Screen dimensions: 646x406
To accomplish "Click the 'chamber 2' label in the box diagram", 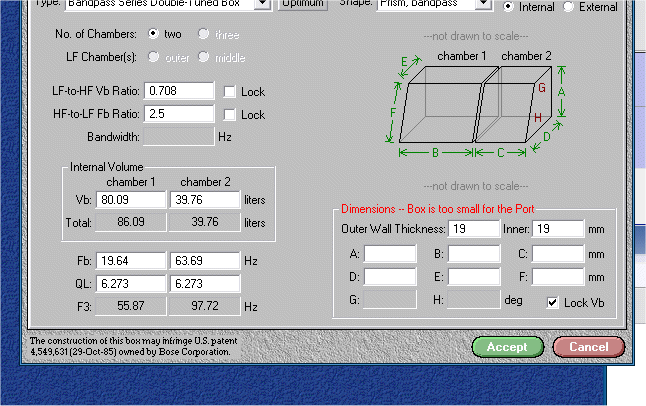I will 526,56.
